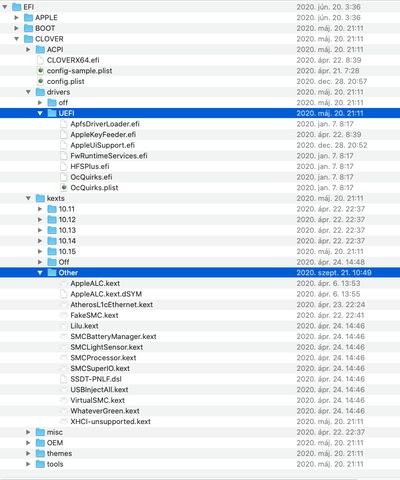The width and height of the screenshot is (400, 480).
Task: Select XHCI-unsupported.kext file name
Action: (111, 422)
